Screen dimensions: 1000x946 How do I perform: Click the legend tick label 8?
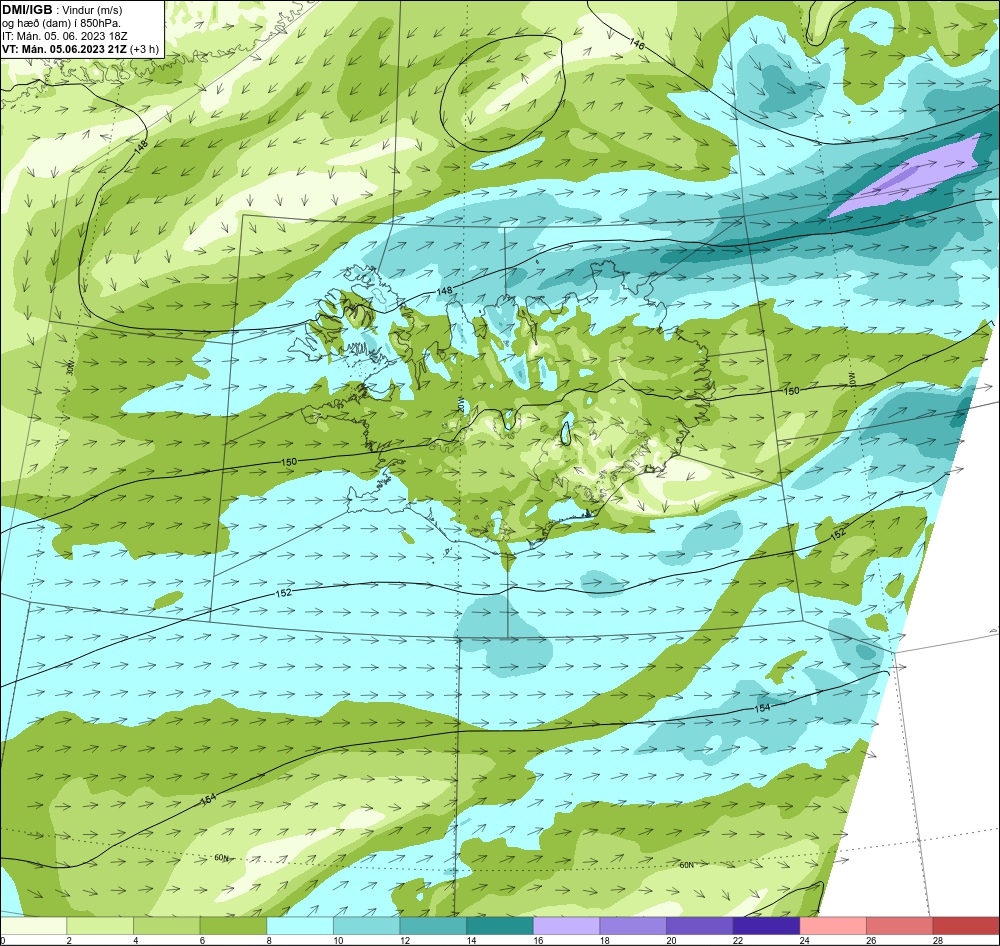(270, 940)
